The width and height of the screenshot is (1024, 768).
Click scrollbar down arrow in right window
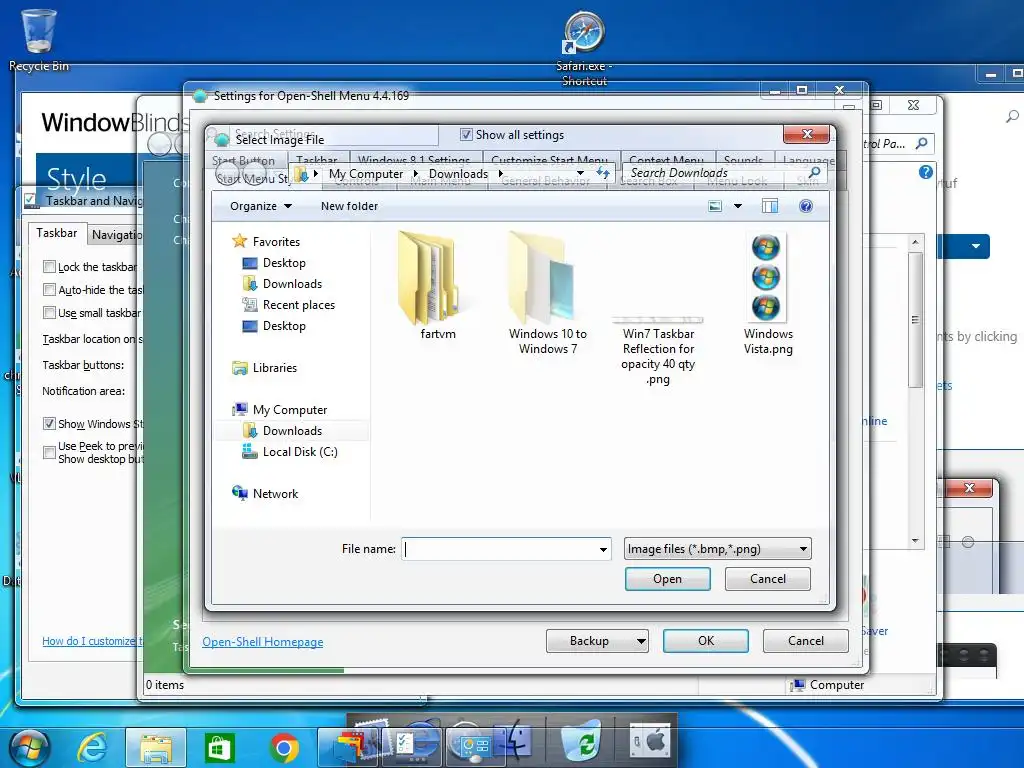click(x=915, y=540)
